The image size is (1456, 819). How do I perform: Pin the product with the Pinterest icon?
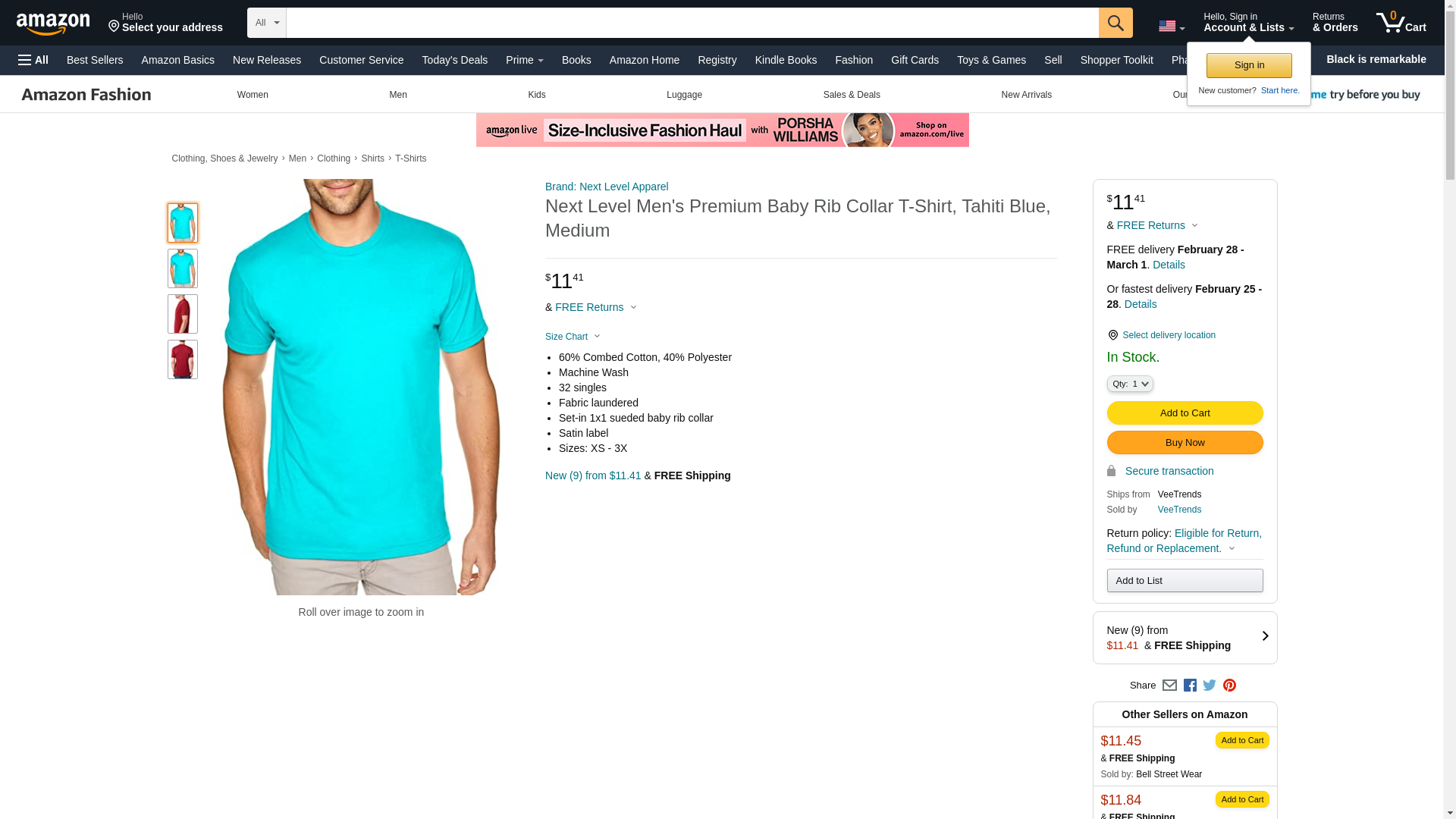(1229, 686)
